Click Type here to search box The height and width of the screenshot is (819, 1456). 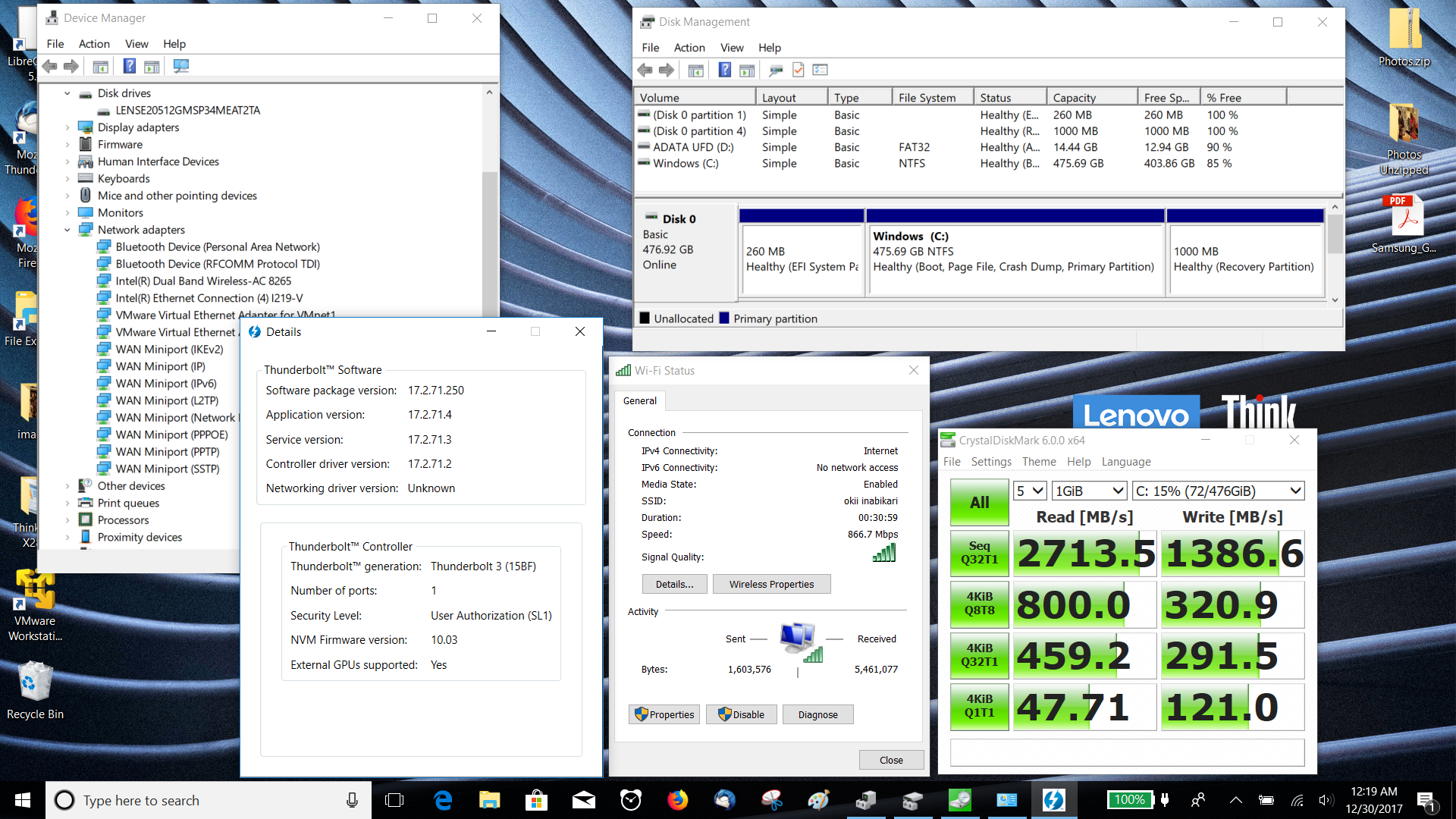[x=209, y=800]
